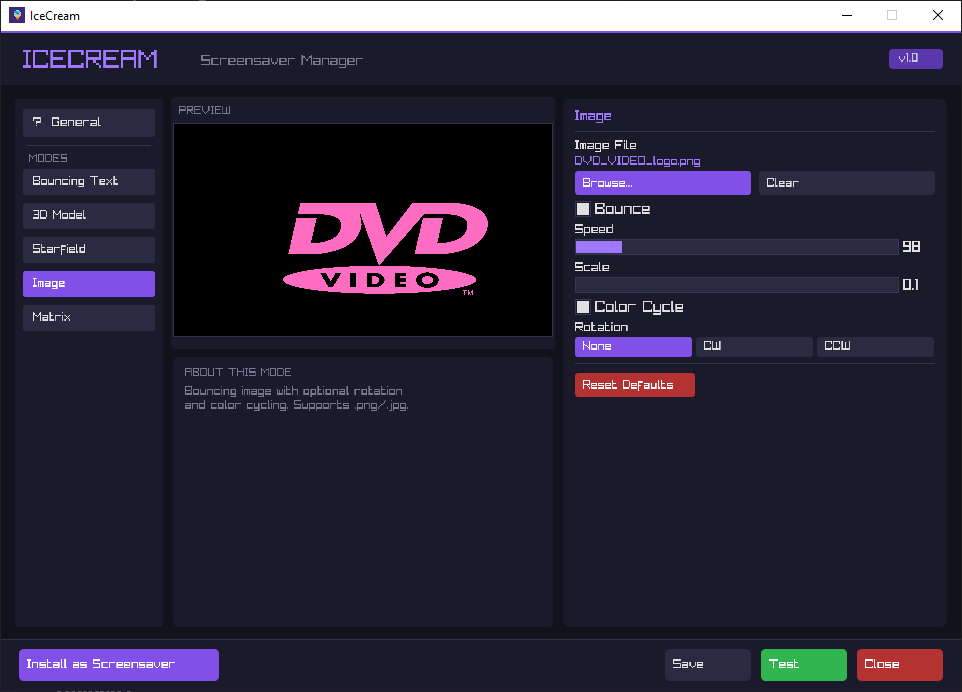Click Browse to pick an image file
The image size is (962, 692).
pos(663,183)
